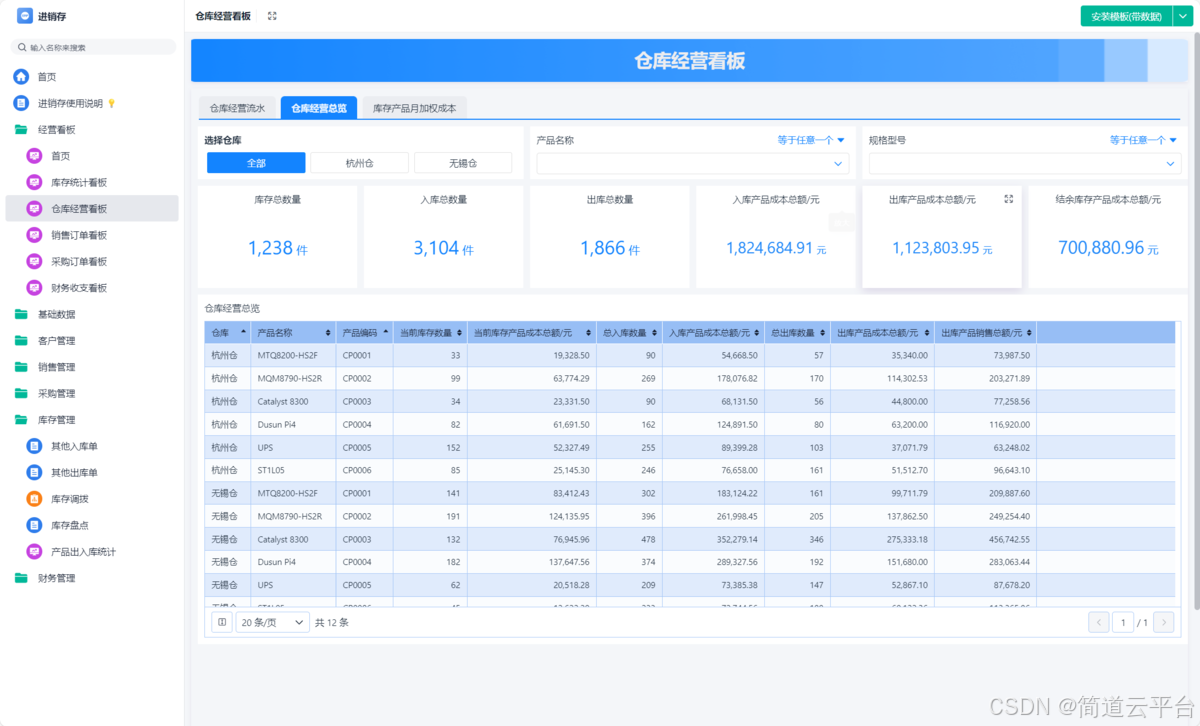1200x726 pixels.
Task: Change the 产品名称 condition 等于任意一个
Action: 811,140
